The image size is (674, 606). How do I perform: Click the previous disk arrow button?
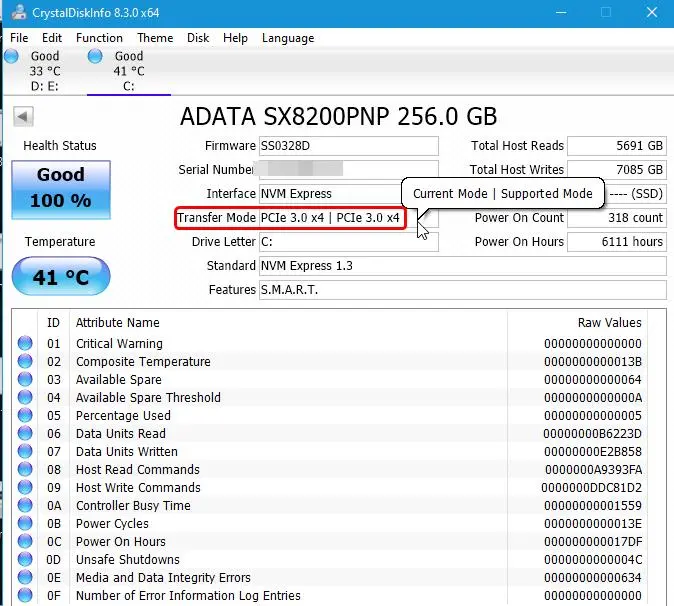point(23,116)
